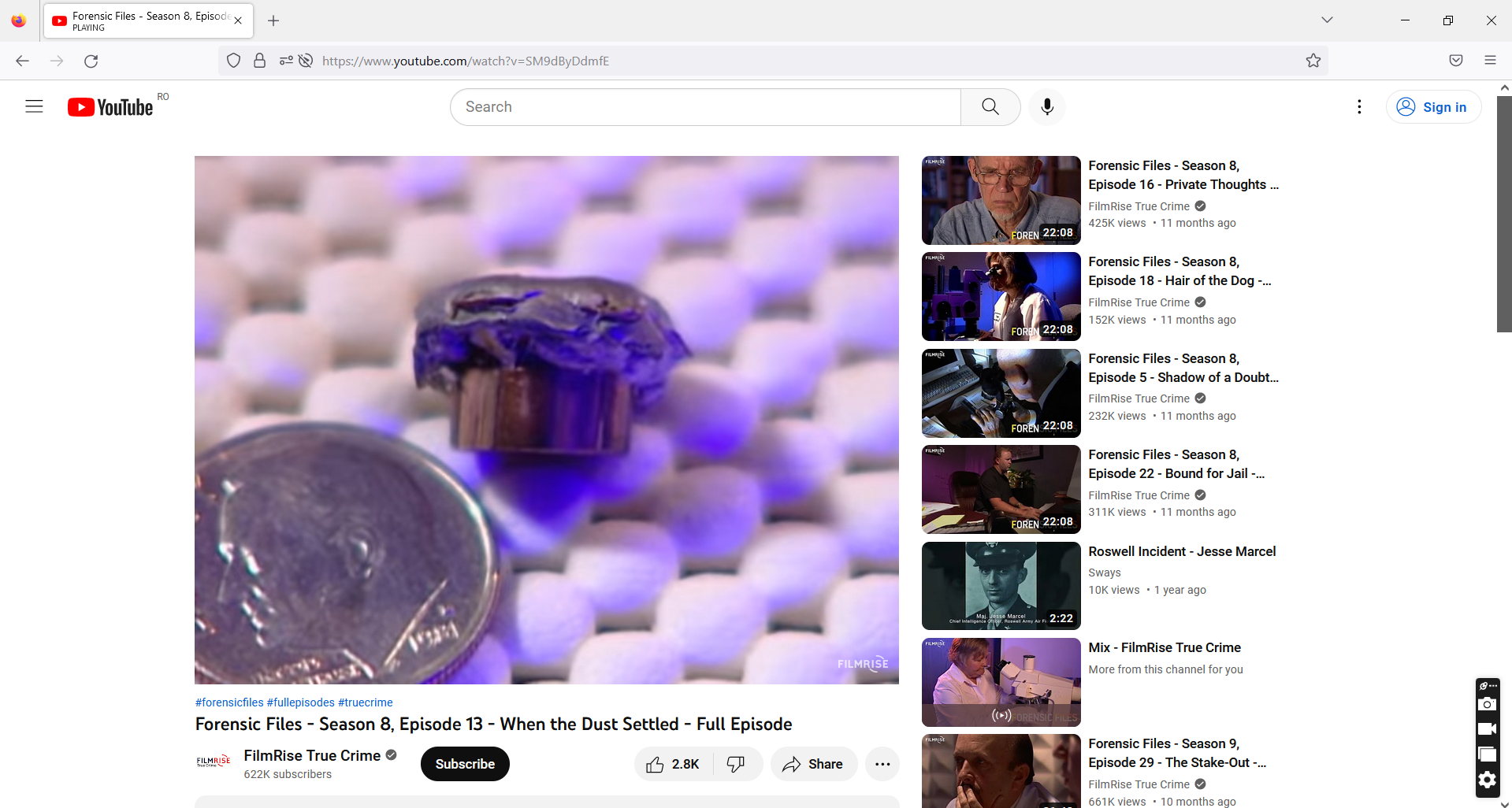Open the #truecrime hashtag link
This screenshot has height=808, width=1512.
click(365, 702)
